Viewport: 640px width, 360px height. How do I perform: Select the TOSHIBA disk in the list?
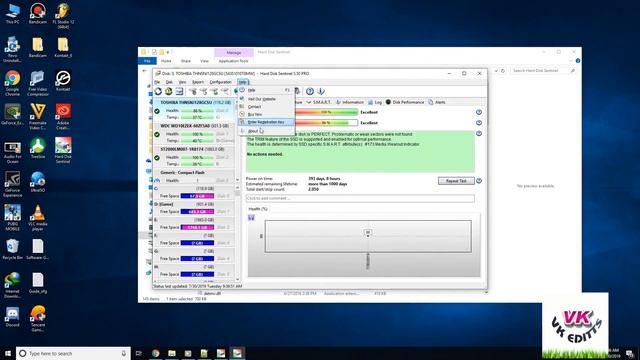click(x=195, y=110)
